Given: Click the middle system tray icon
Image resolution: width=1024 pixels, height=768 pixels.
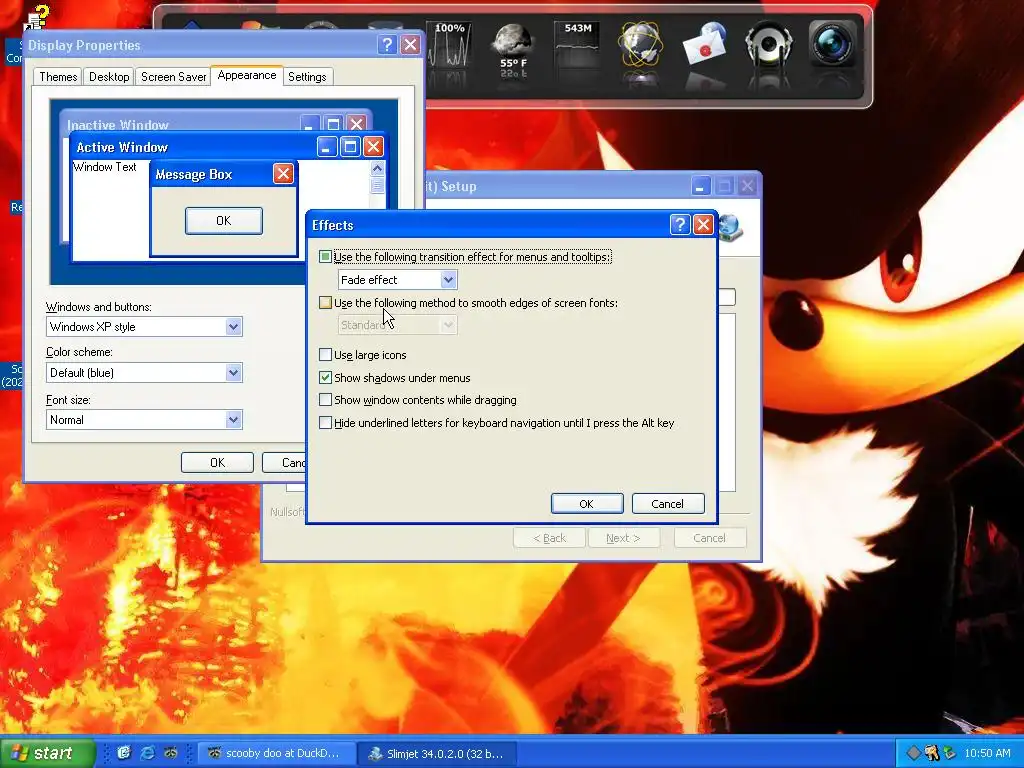Looking at the screenshot, I should coord(931,753).
